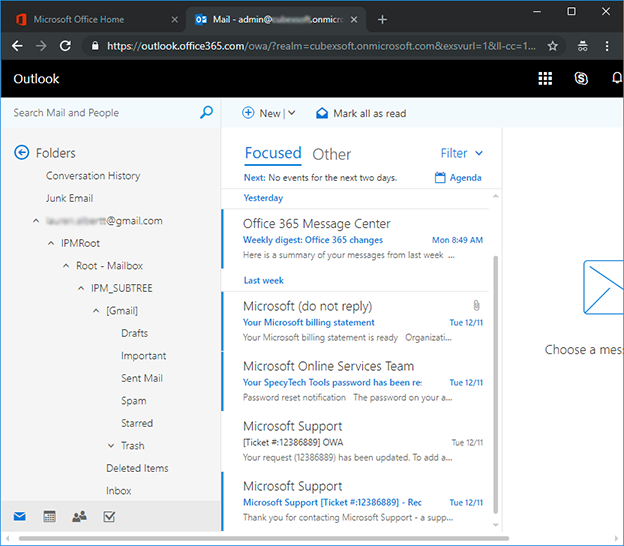Switch to the Mail module icon

[20, 517]
